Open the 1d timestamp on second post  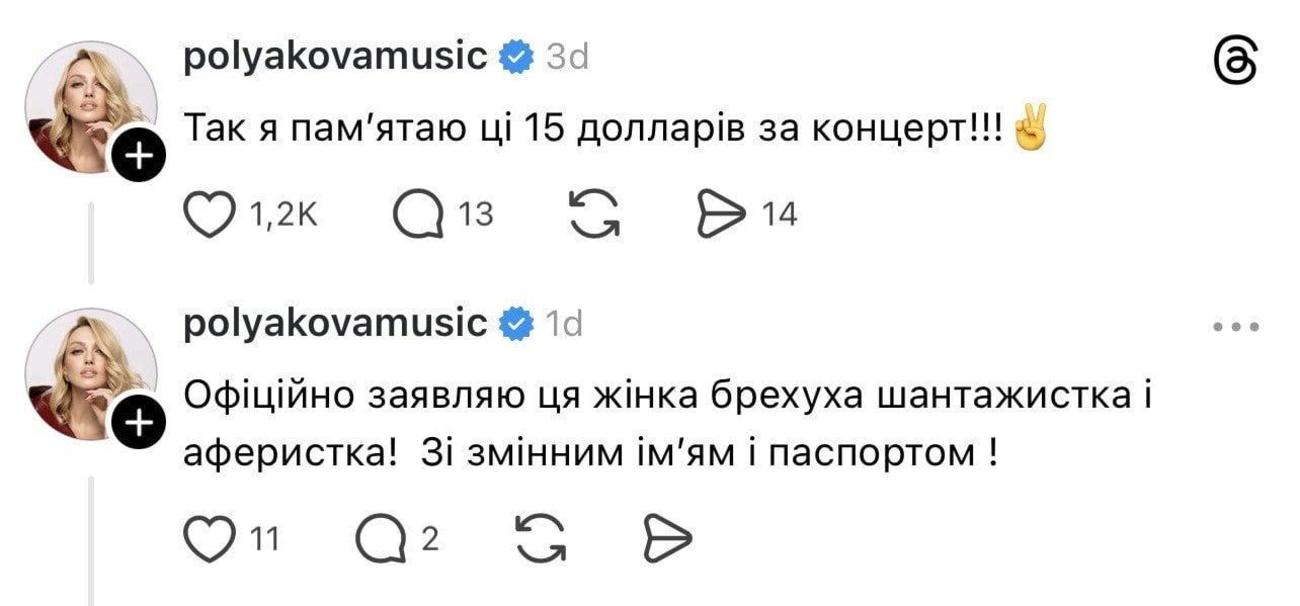[563, 325]
